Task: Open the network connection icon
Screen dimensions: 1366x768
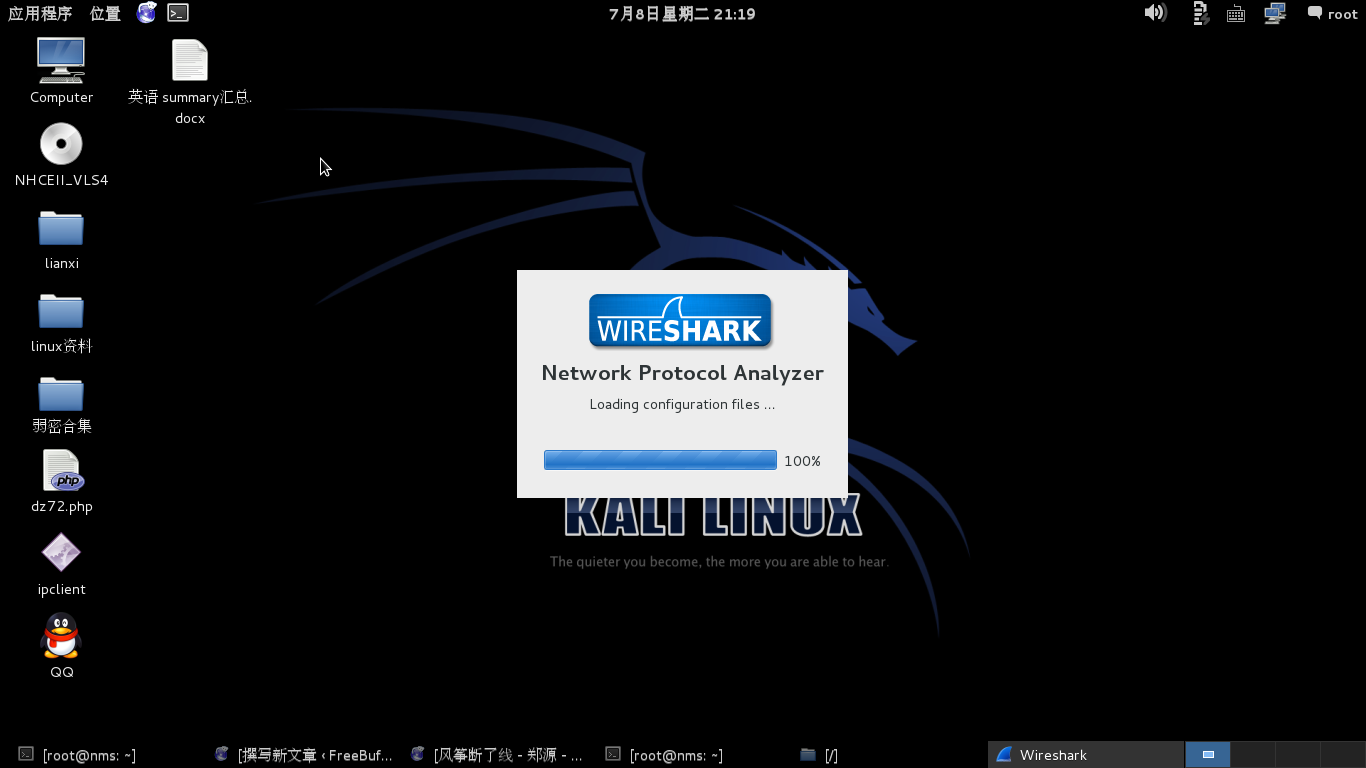Action: click(x=1275, y=13)
